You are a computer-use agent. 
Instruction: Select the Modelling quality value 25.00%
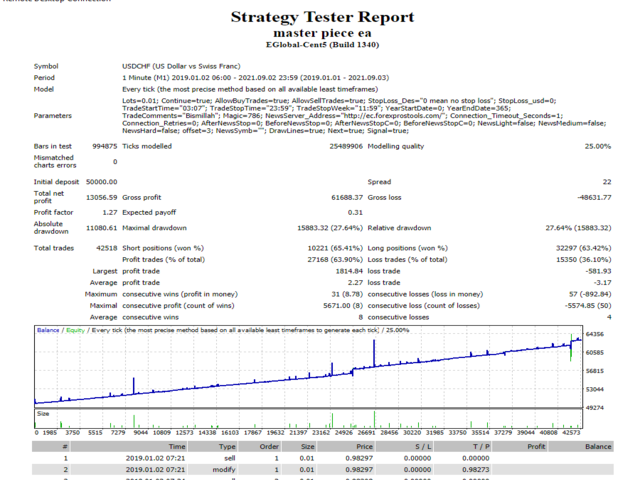[x=598, y=146]
